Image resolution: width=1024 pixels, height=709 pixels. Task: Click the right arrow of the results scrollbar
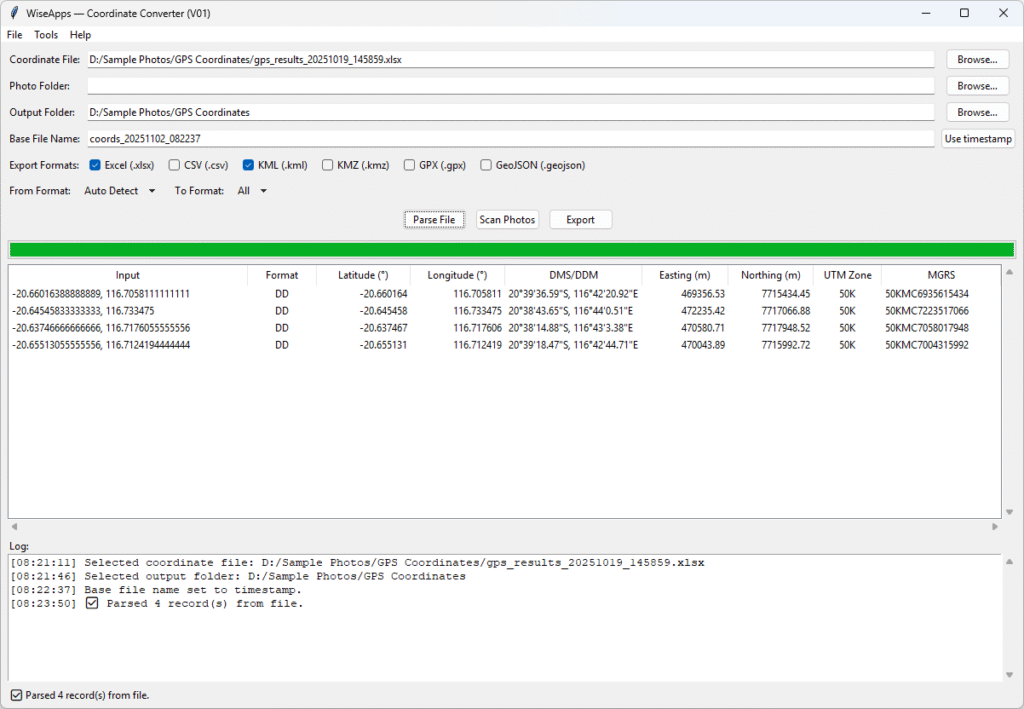(995, 525)
